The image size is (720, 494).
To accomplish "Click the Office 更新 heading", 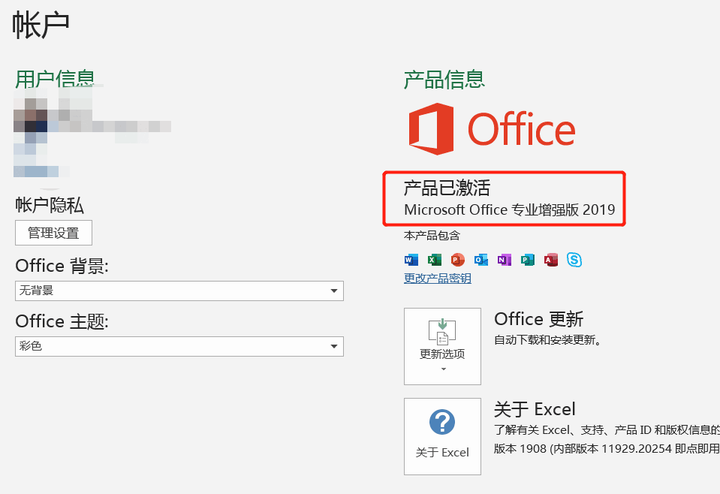I will tap(539, 319).
